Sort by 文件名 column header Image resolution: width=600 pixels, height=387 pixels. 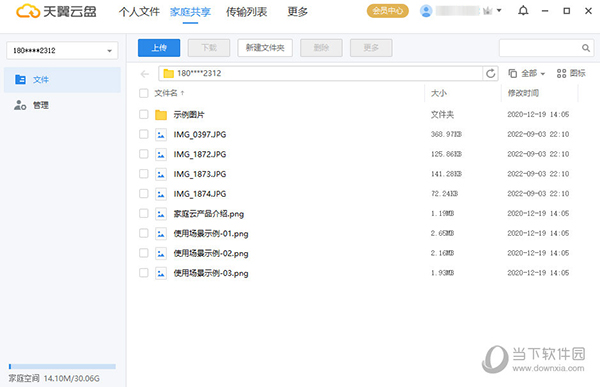click(169, 93)
